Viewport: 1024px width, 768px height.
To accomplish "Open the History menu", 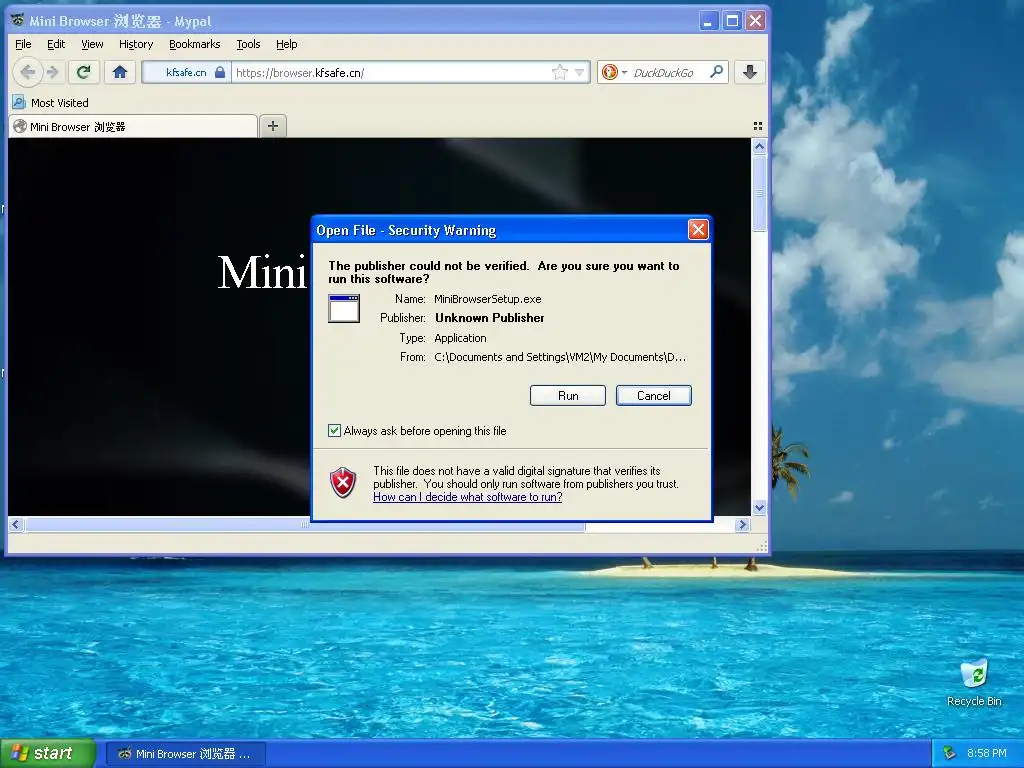I will (136, 44).
